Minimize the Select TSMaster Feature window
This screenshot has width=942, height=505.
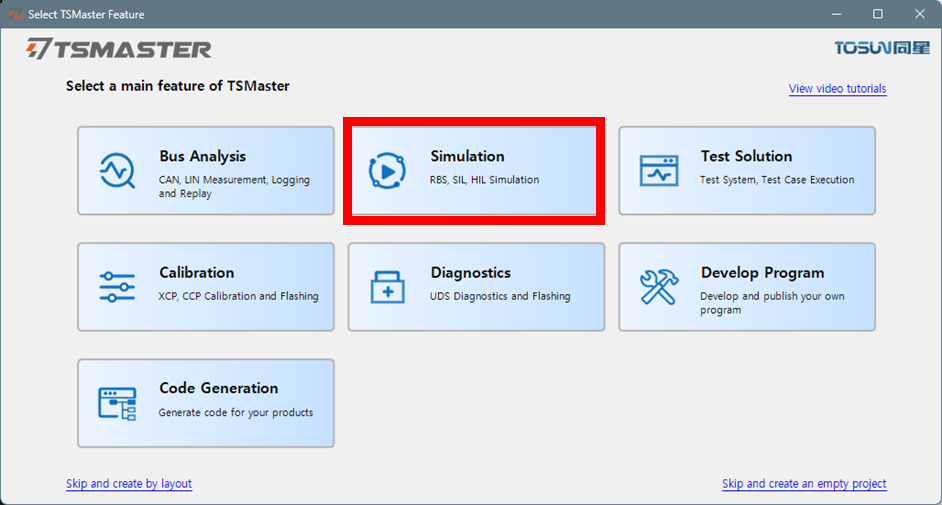pyautogui.click(x=836, y=14)
